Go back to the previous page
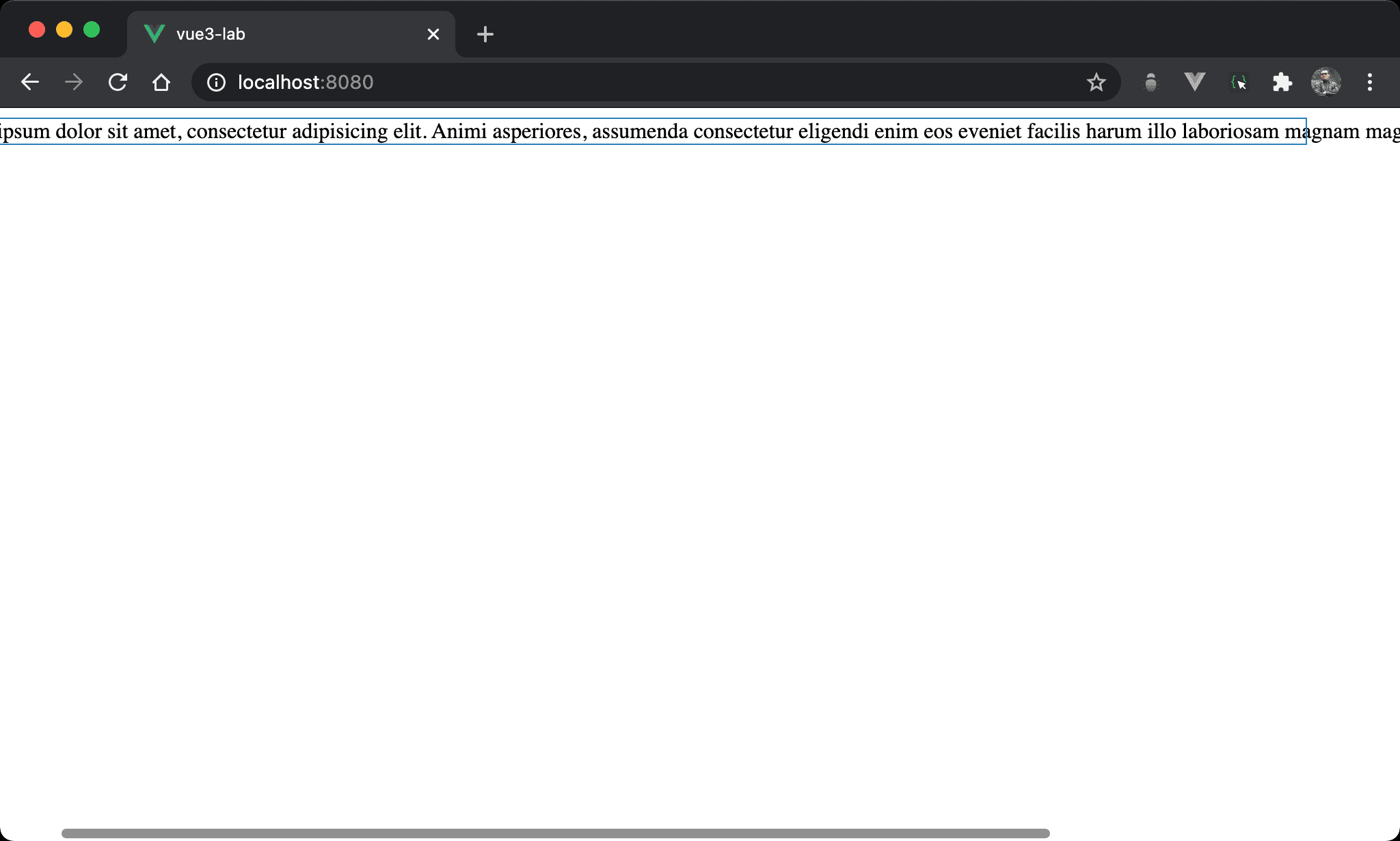The image size is (1400, 841). (30, 83)
